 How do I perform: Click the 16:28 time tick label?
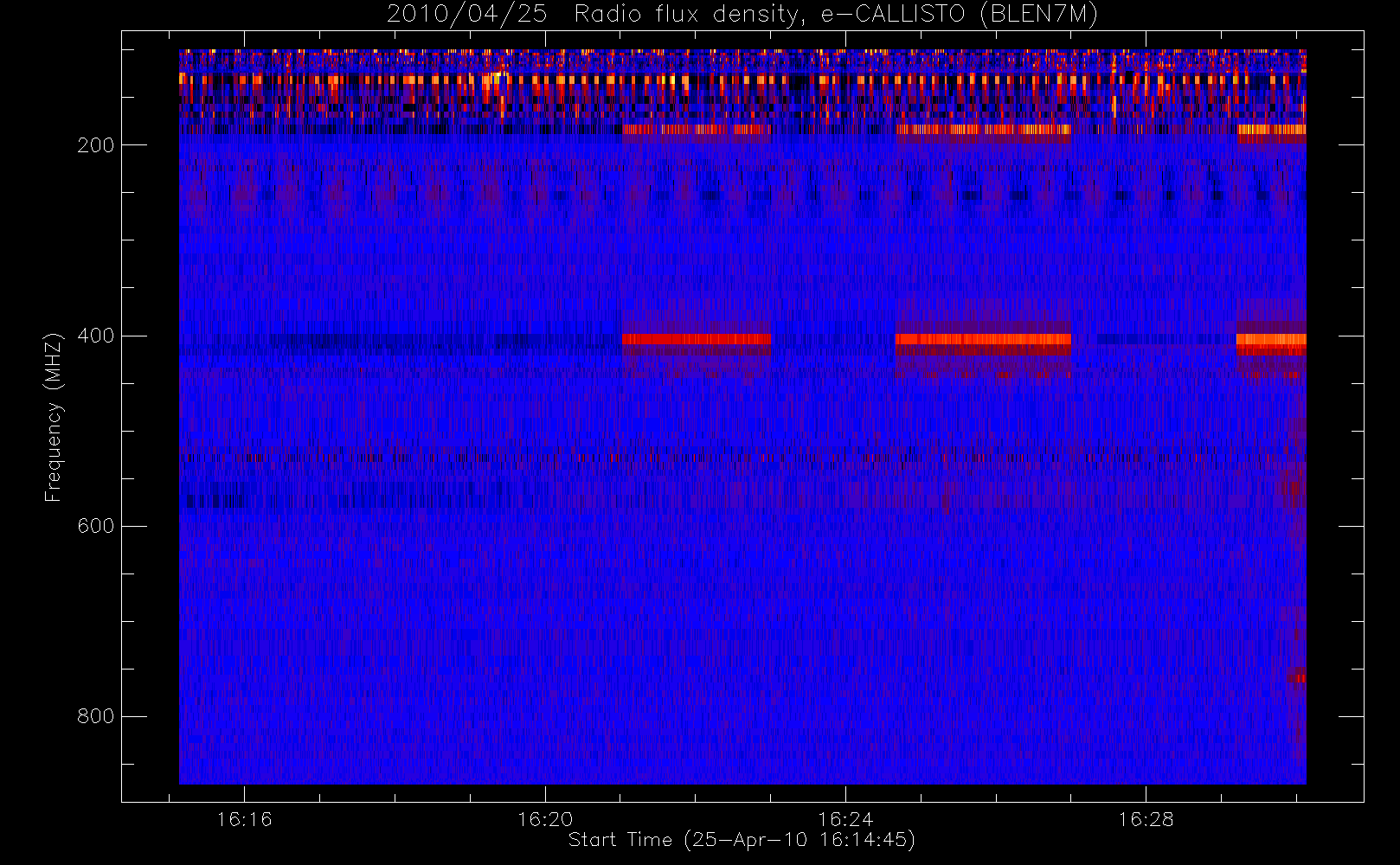1146,819
